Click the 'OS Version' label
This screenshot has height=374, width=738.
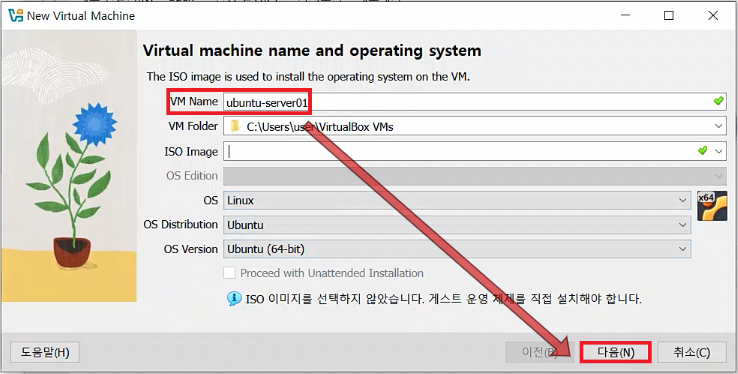pos(191,249)
